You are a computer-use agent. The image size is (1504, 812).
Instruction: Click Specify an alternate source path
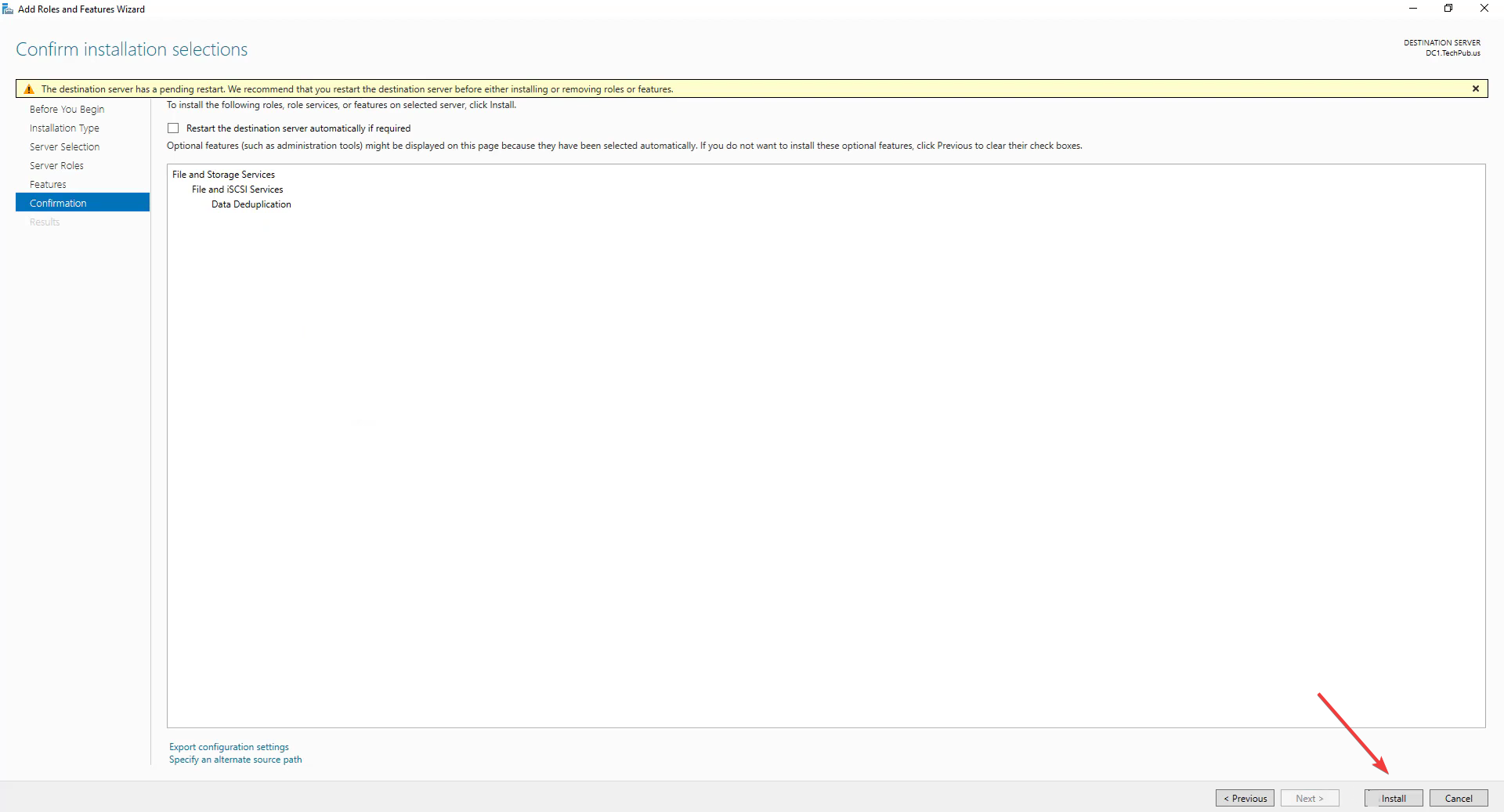click(x=235, y=760)
